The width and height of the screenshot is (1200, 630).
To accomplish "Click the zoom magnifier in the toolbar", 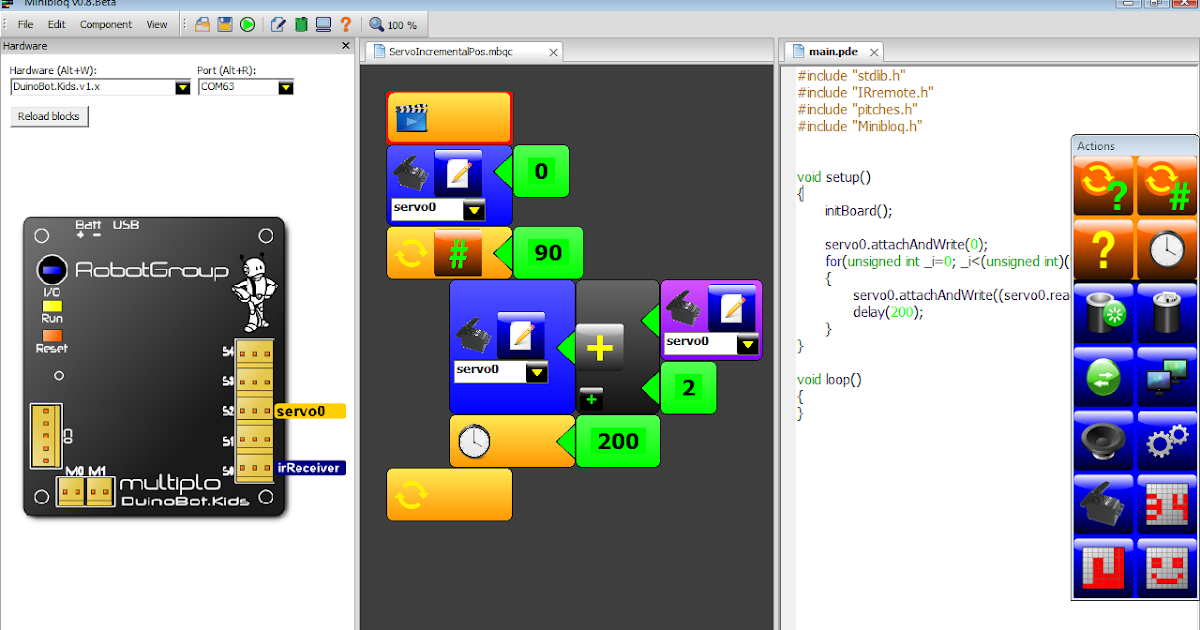I will point(375,23).
